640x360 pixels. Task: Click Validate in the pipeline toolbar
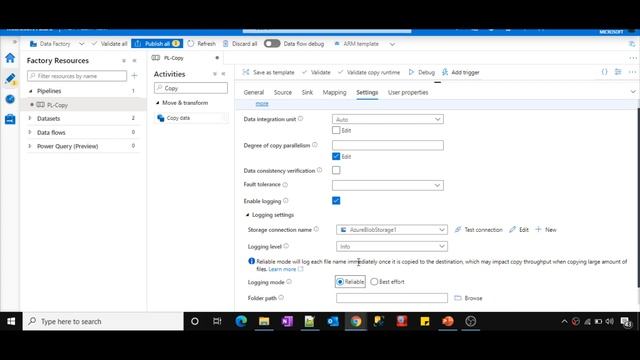[316, 72]
